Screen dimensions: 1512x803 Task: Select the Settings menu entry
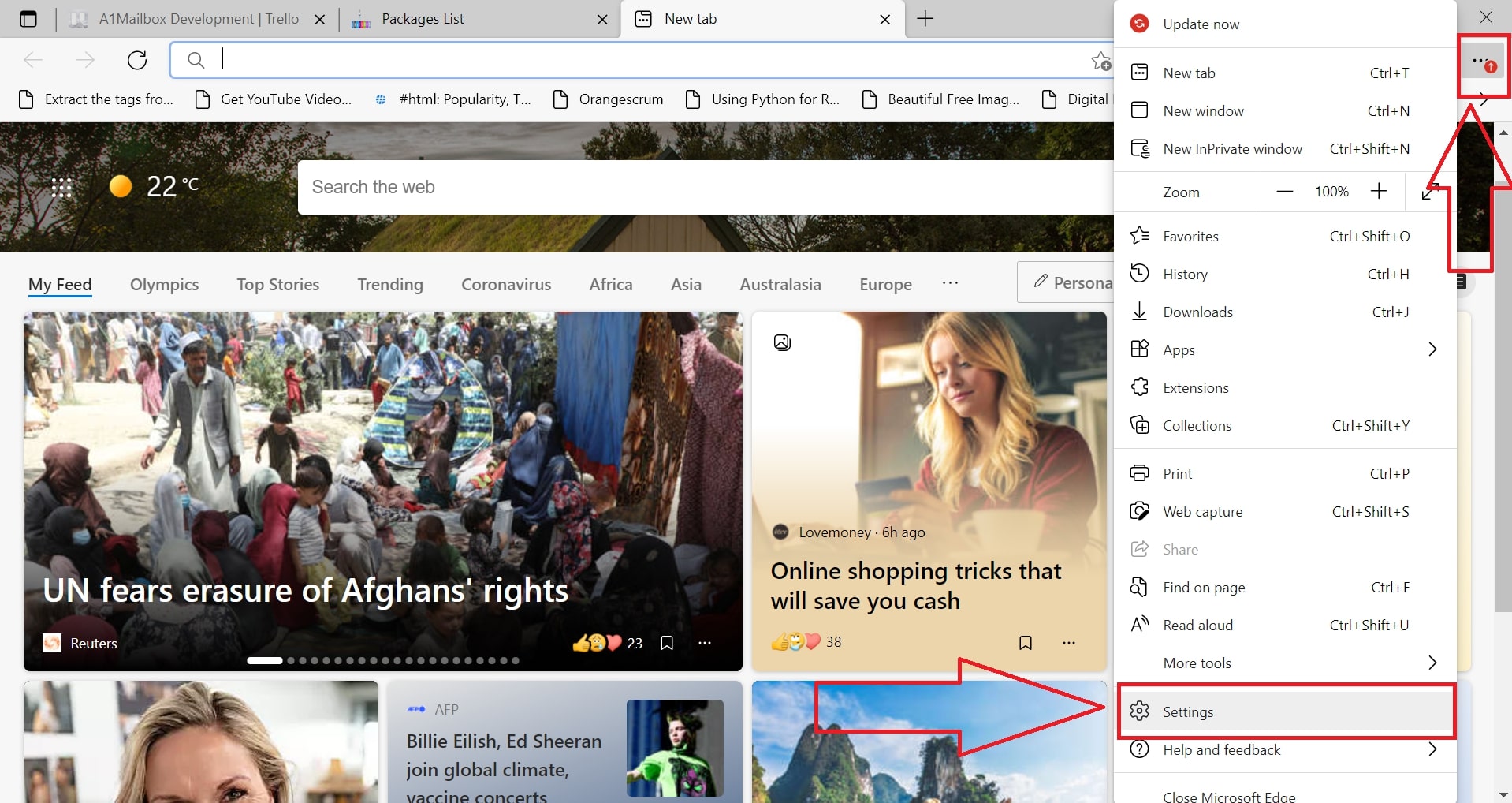(x=1188, y=711)
